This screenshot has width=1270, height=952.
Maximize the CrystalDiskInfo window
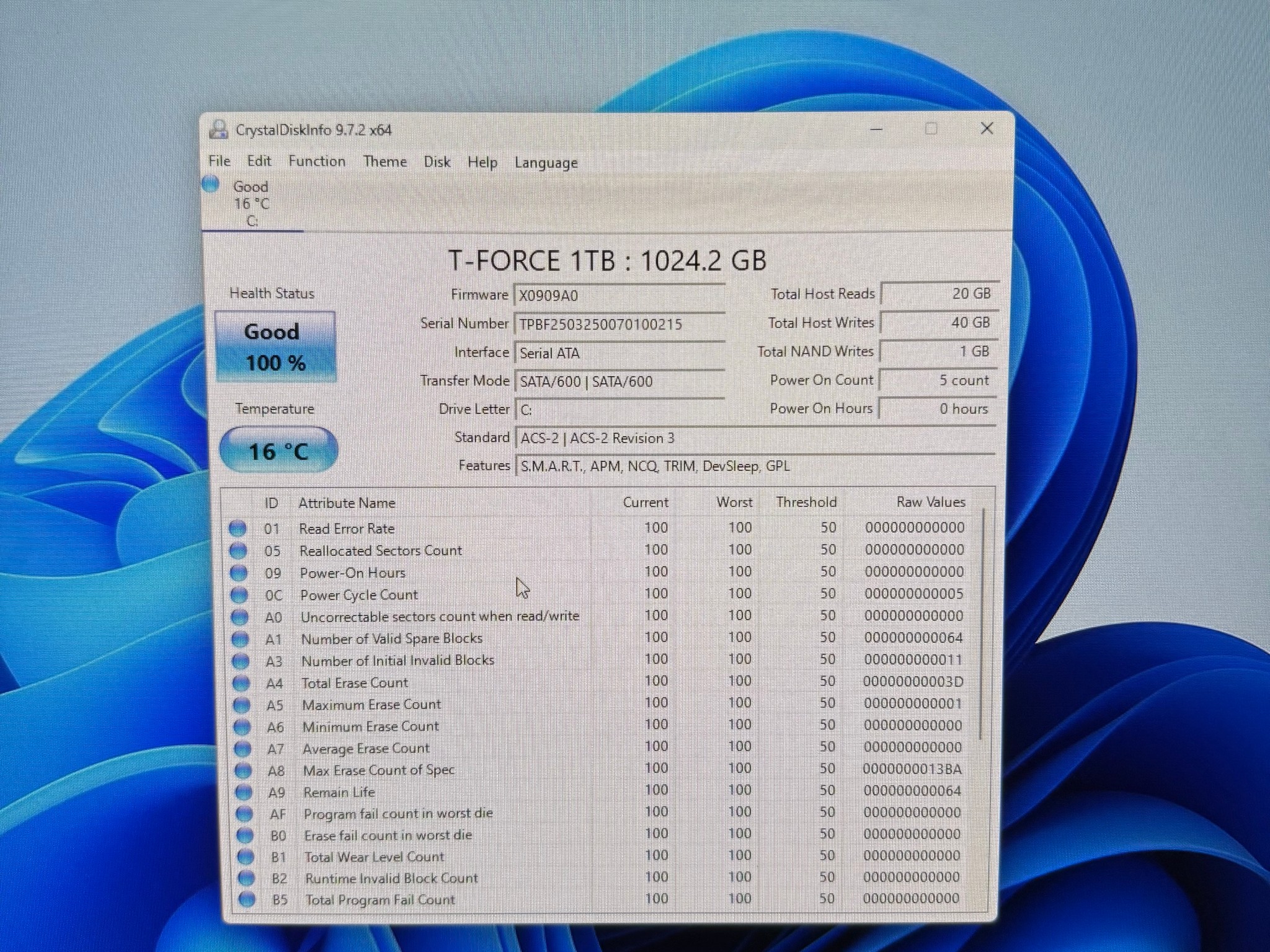(x=931, y=128)
